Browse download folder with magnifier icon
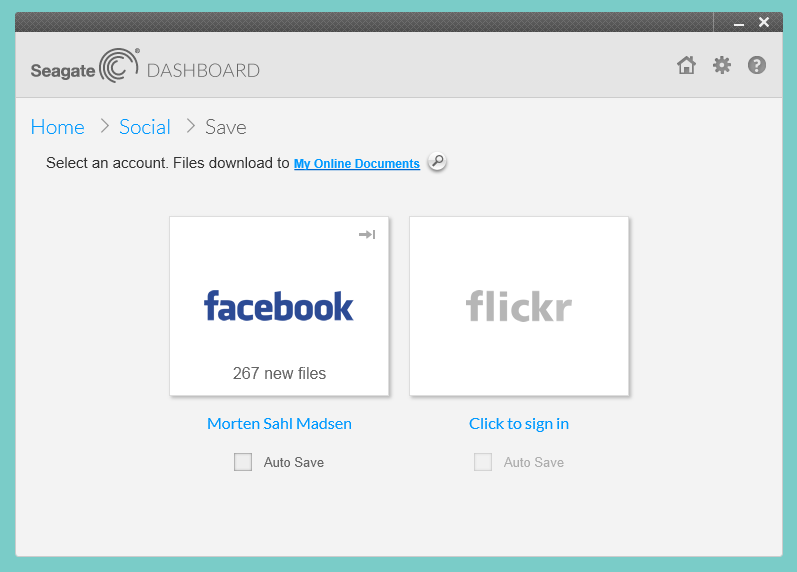 tap(437, 162)
